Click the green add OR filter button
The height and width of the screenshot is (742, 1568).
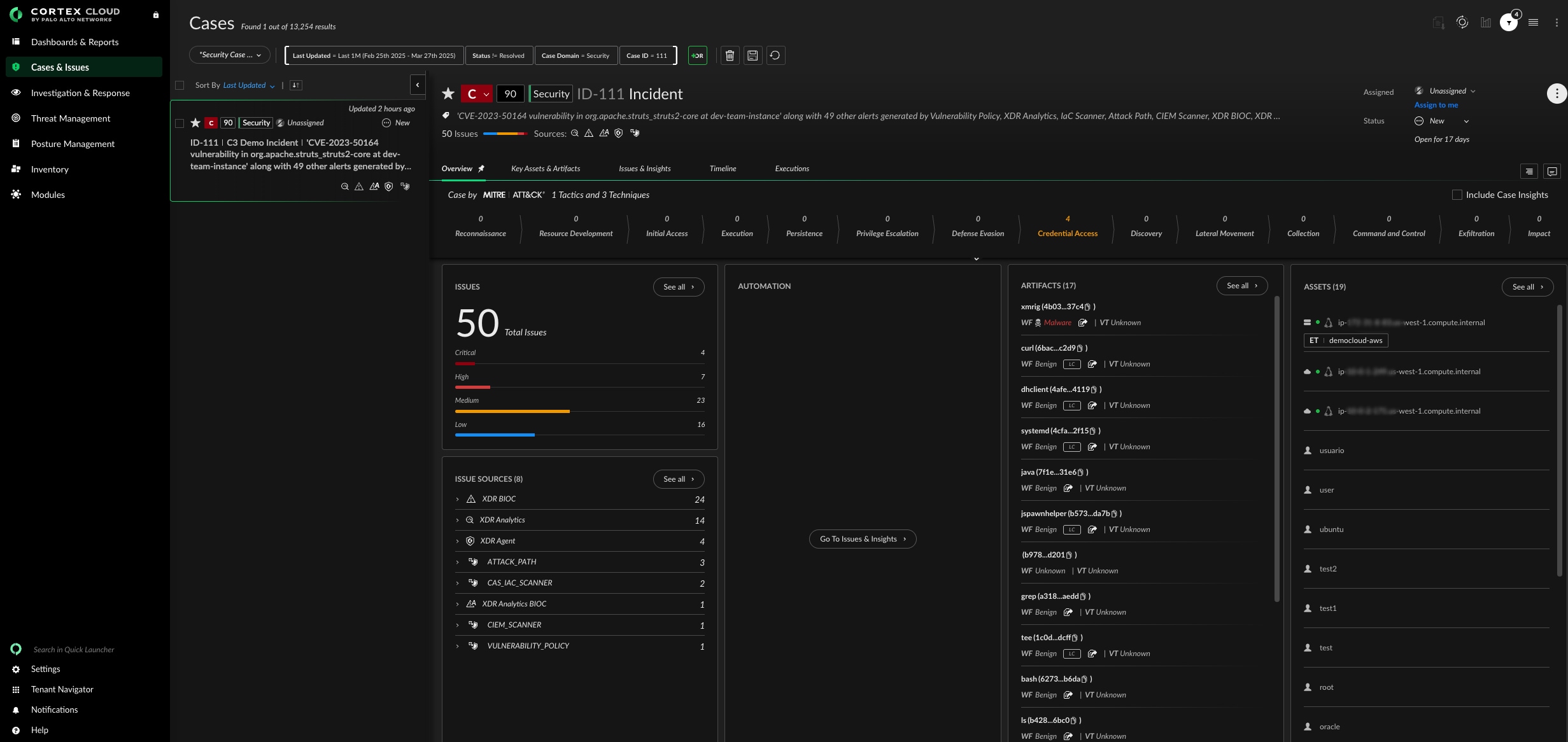[697, 55]
